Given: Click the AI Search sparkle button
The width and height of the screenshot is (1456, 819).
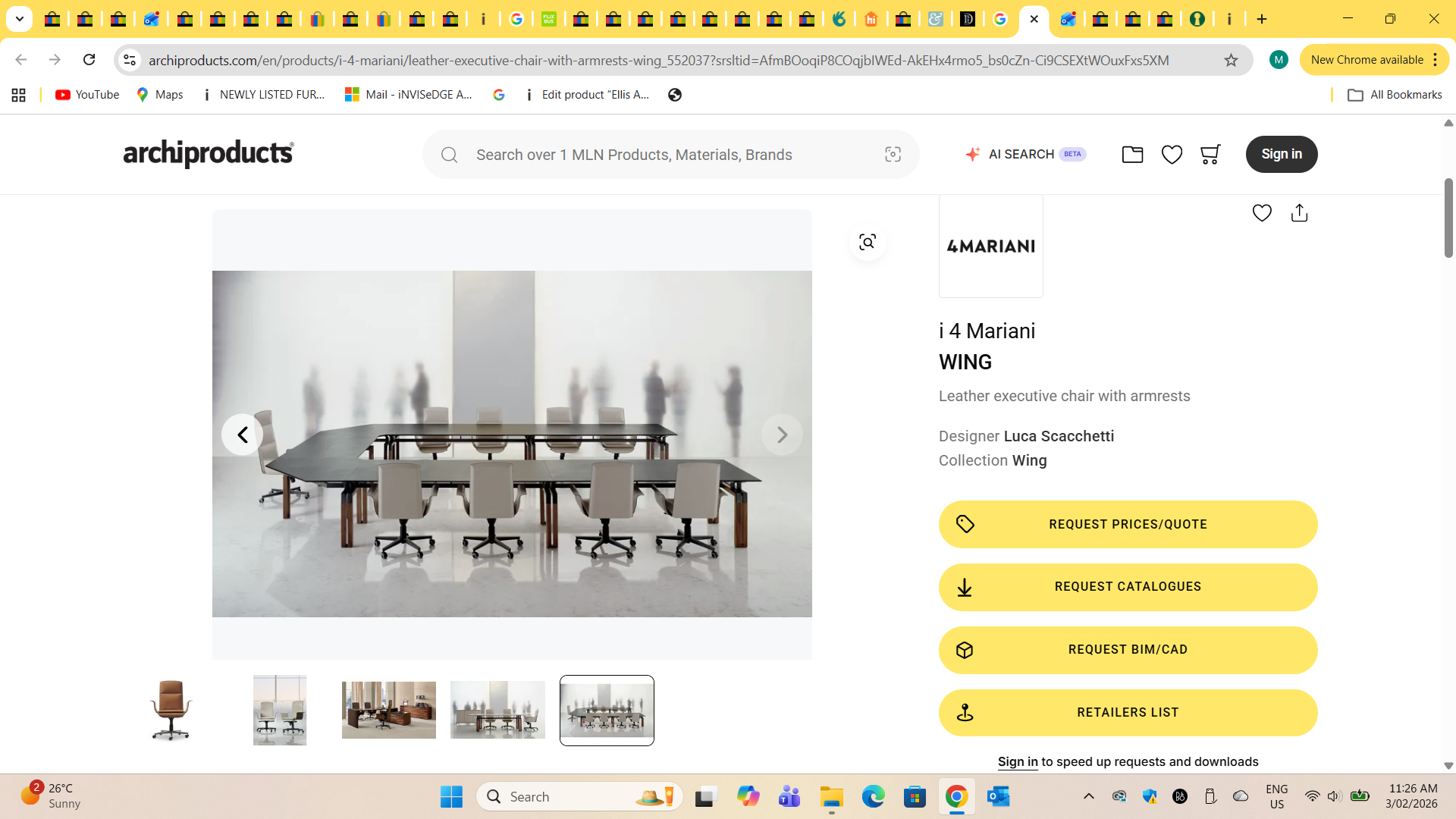Looking at the screenshot, I should 1025,154.
